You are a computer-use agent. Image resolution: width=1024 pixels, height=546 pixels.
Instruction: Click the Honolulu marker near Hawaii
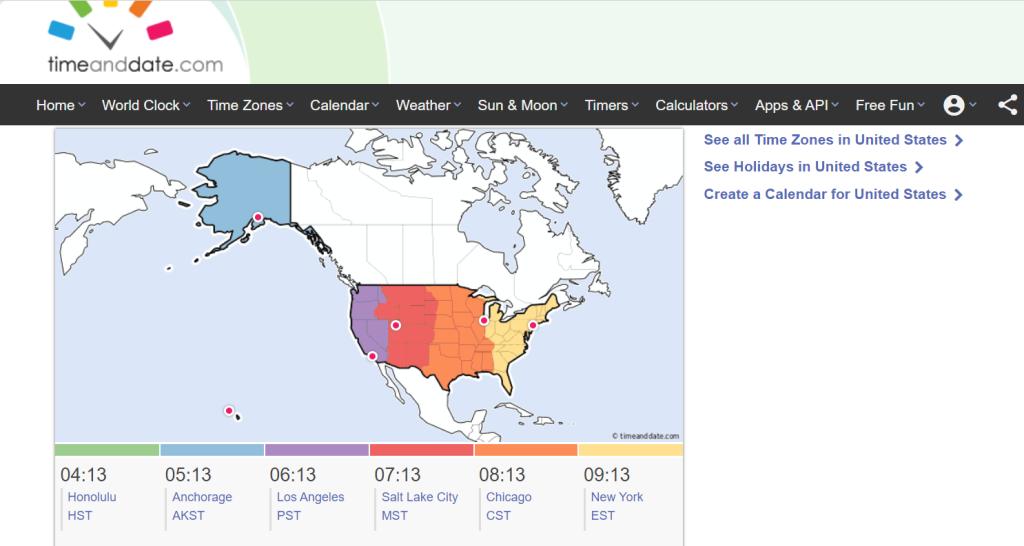coord(229,410)
